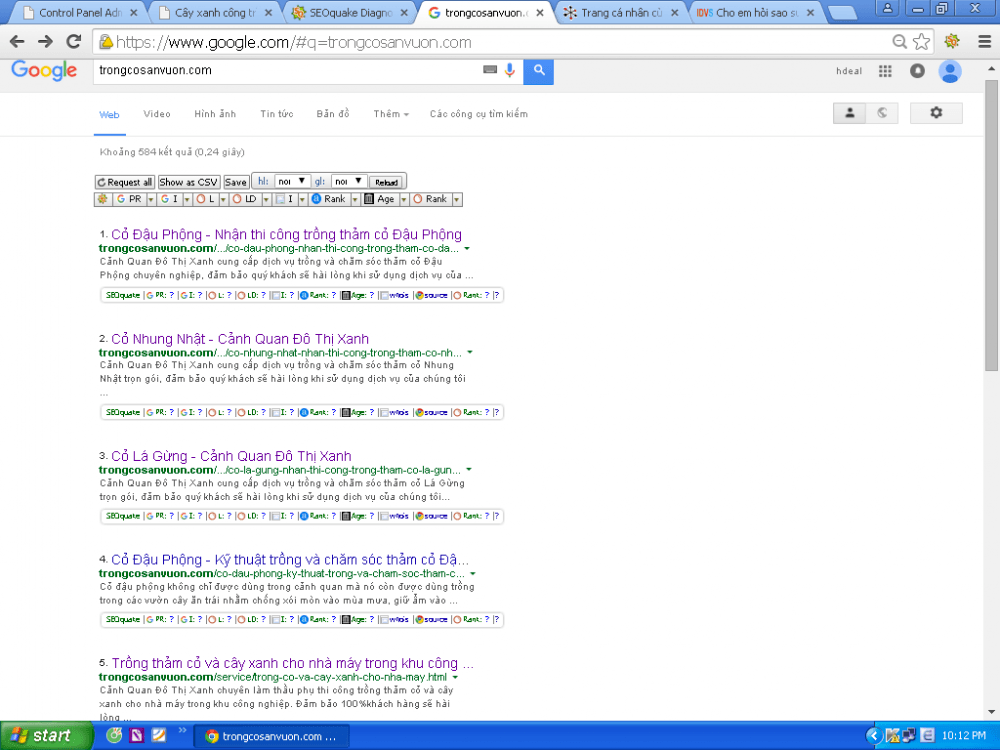Open the gl country dropdown
Screen dimensions: 1000x750
pos(349,182)
